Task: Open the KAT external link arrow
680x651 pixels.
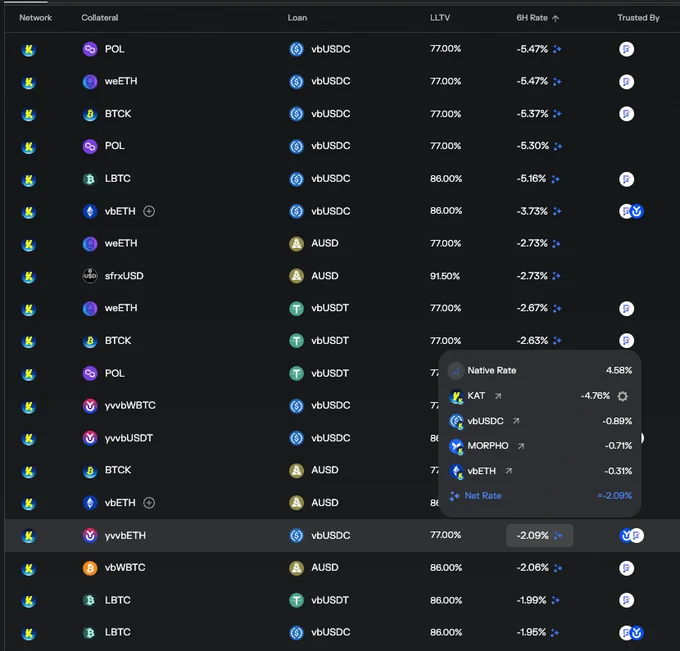Action: 498,396
